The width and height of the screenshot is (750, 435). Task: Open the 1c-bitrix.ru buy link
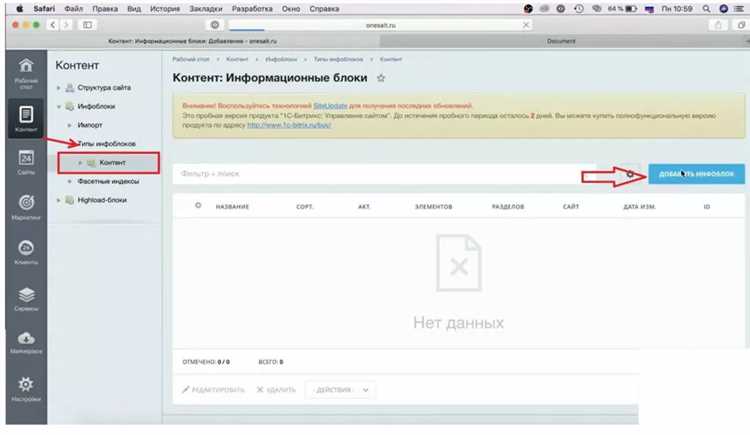coord(289,125)
